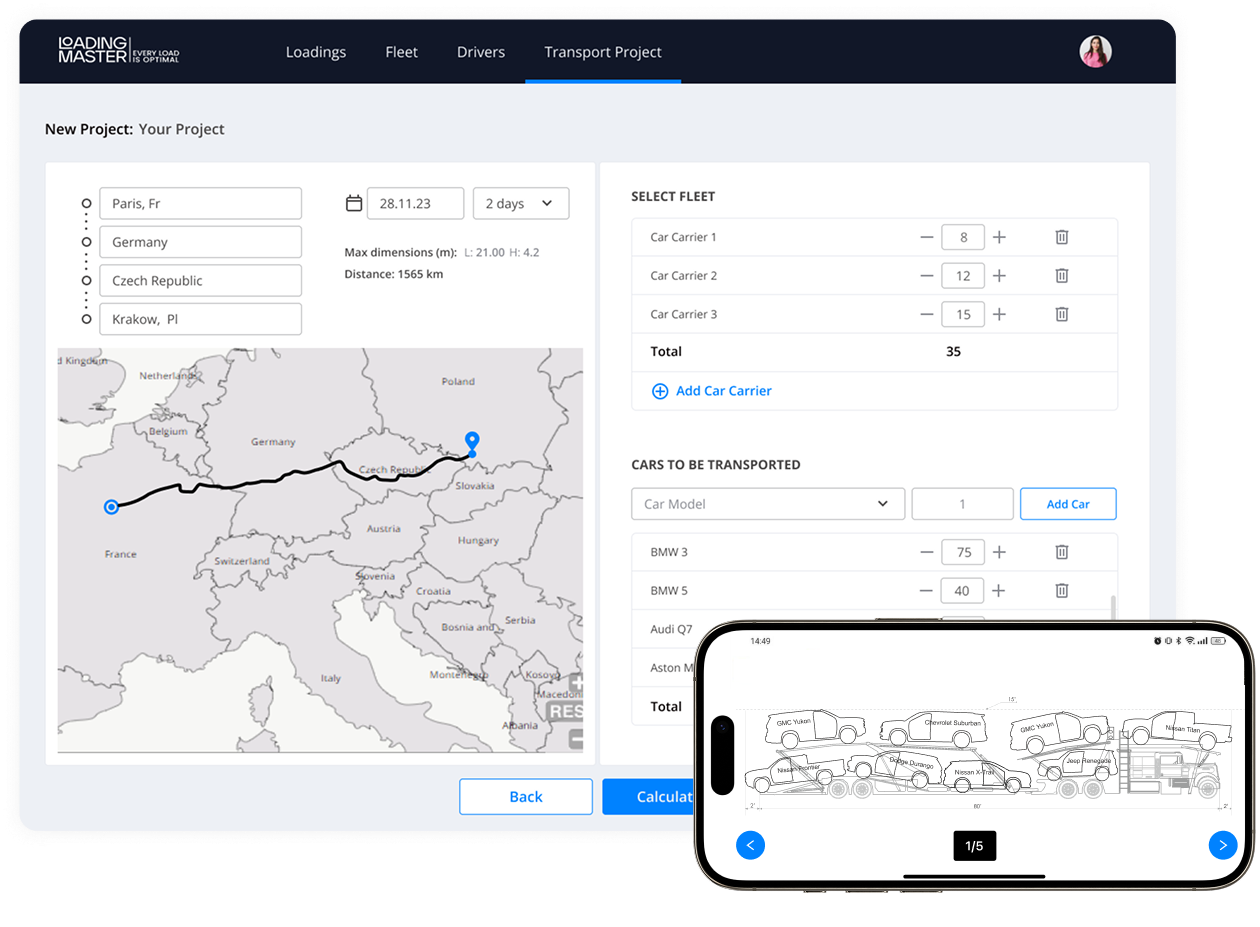Click the Krakow destination pin on map
Viewport: 1260px width, 927px height.
point(472,441)
